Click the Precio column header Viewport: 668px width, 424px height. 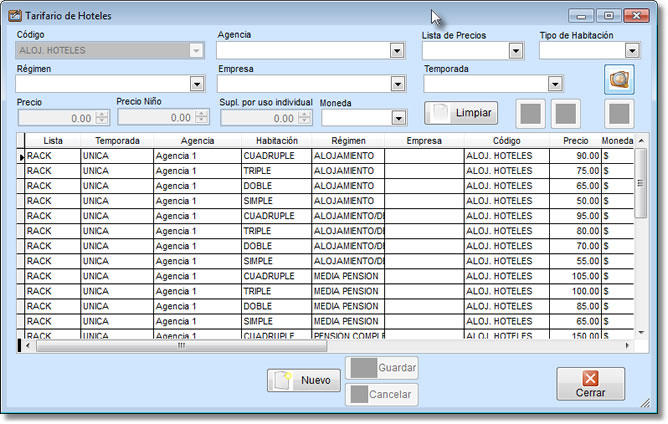(x=575, y=141)
